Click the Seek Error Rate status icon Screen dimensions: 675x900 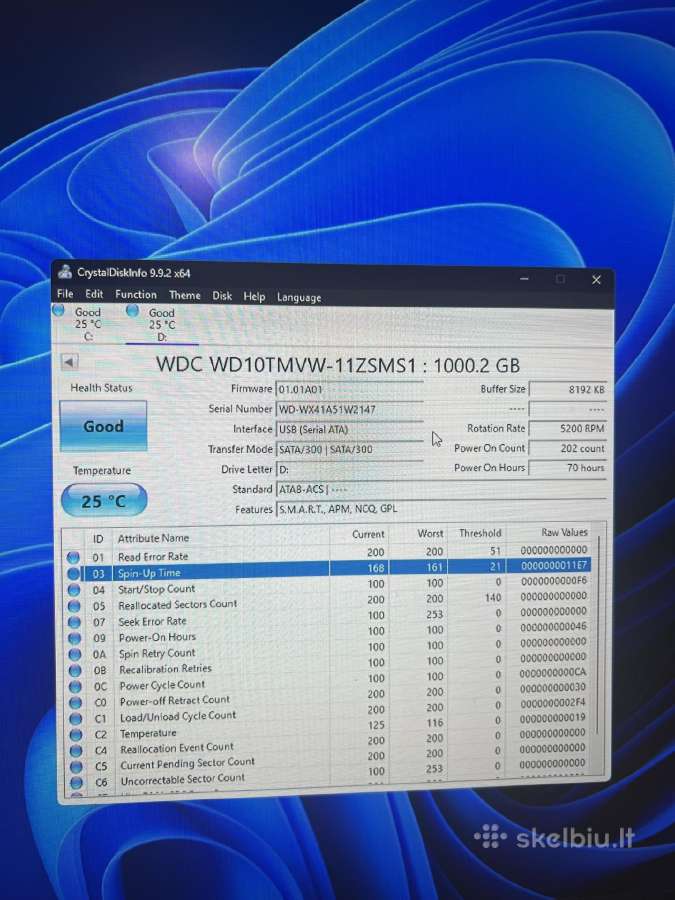click(74, 622)
